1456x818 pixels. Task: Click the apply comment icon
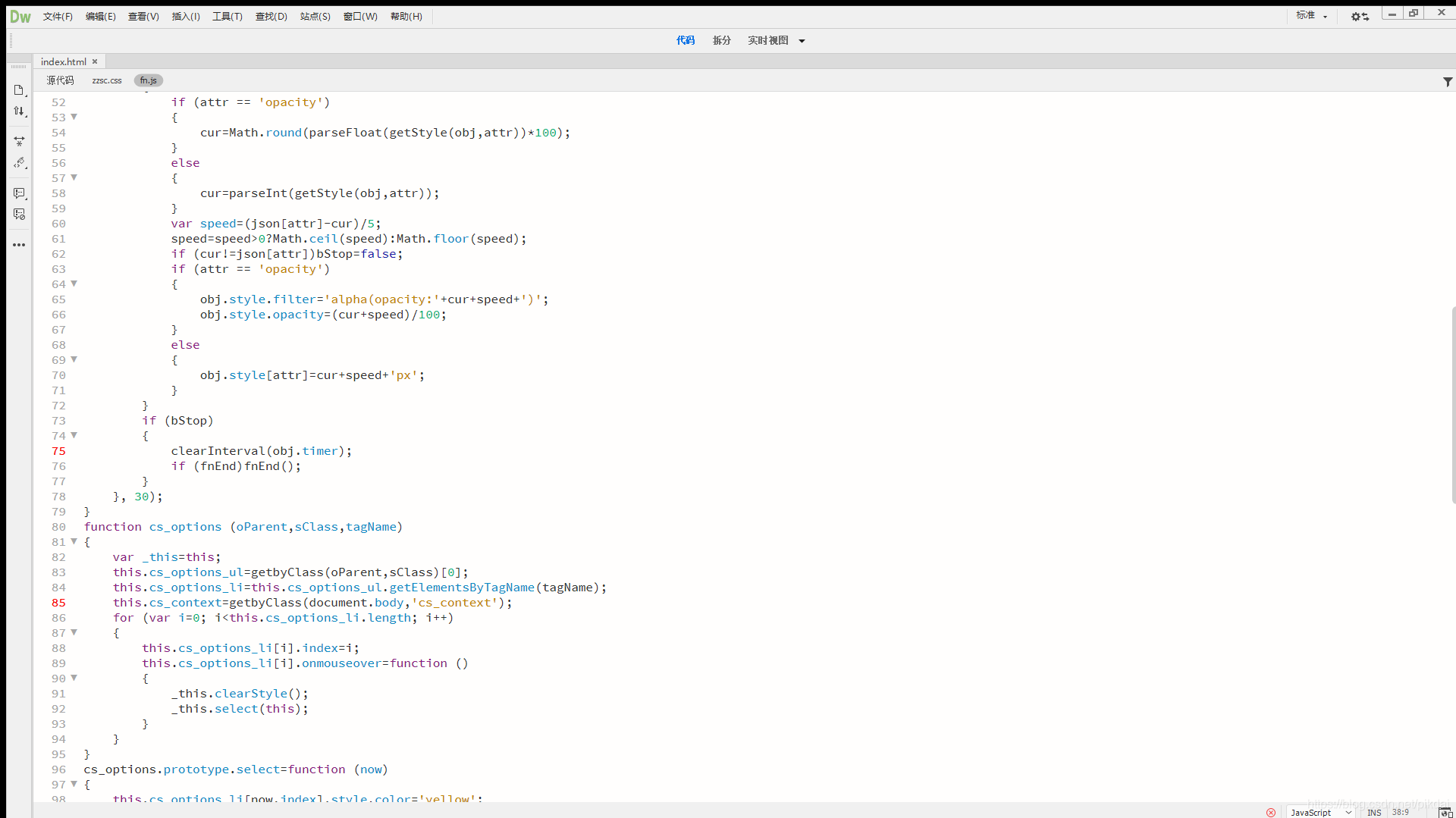19,193
